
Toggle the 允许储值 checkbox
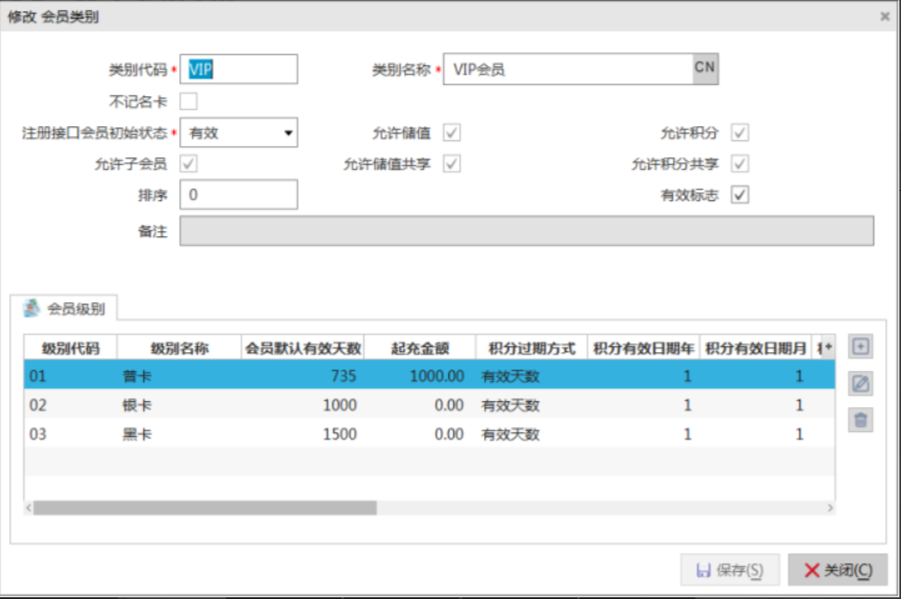452,133
